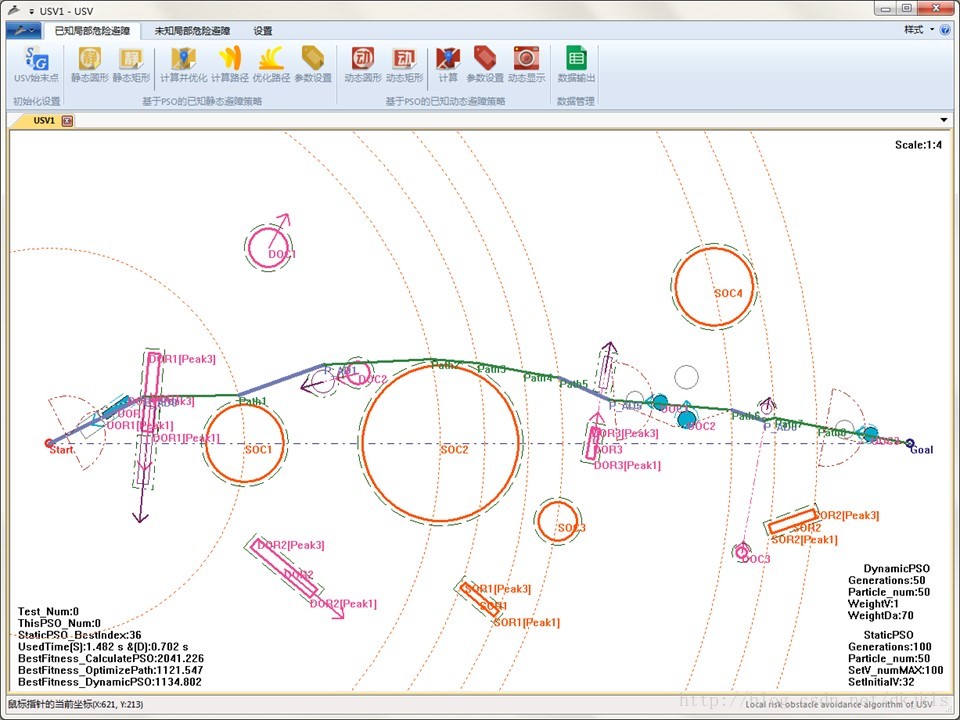Open the document tab list arrow

click(x=943, y=121)
